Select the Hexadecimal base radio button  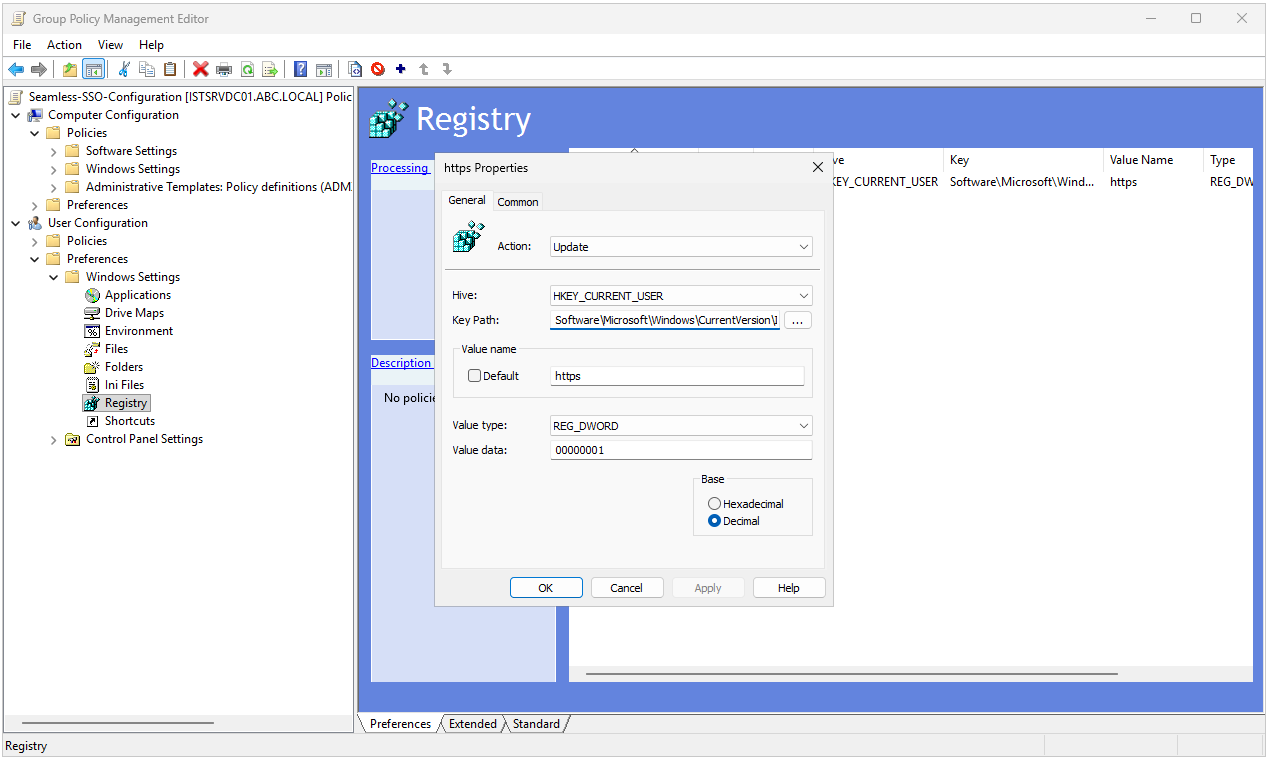click(714, 504)
